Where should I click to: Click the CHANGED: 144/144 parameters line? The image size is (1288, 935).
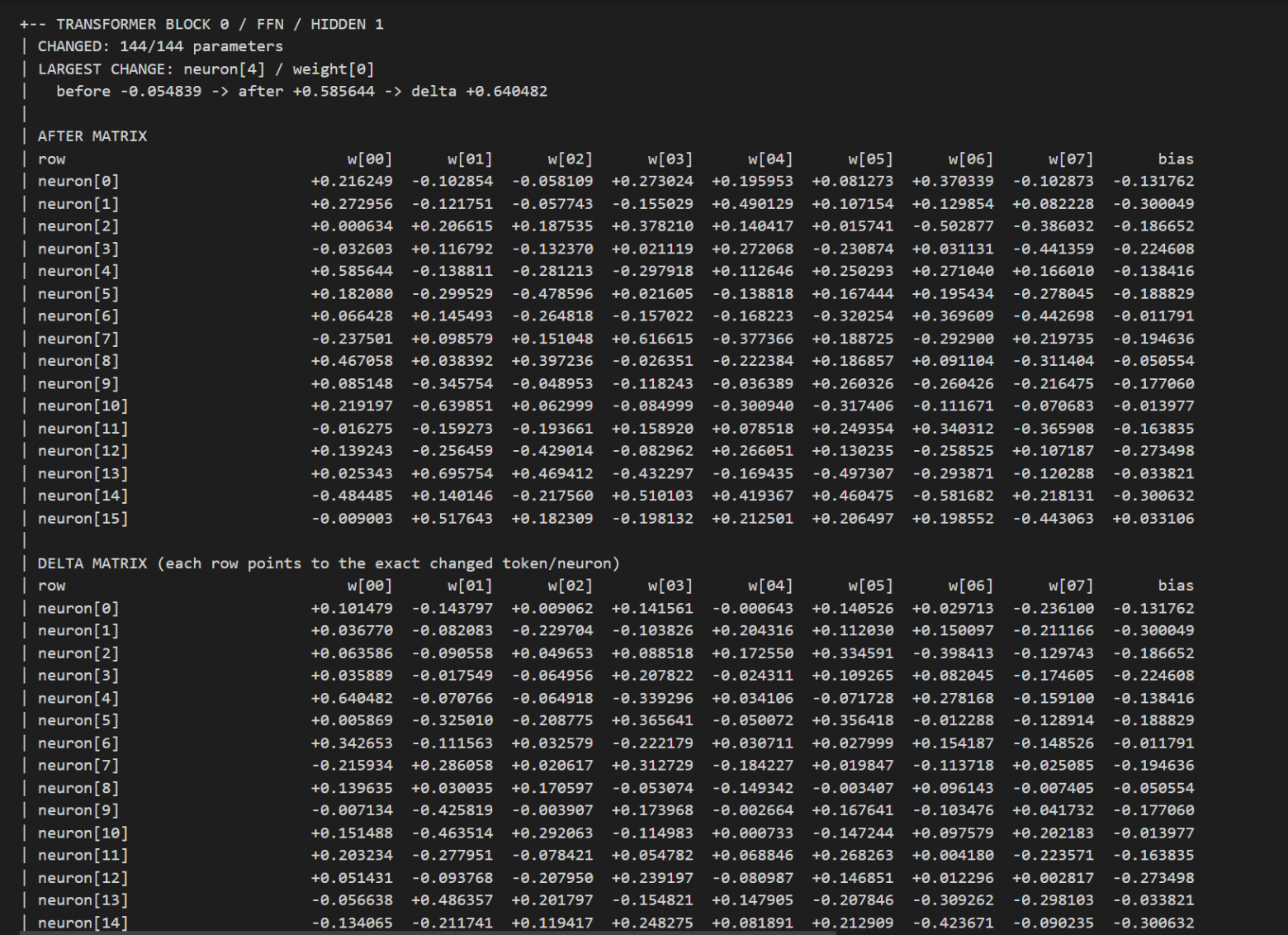click(x=160, y=46)
